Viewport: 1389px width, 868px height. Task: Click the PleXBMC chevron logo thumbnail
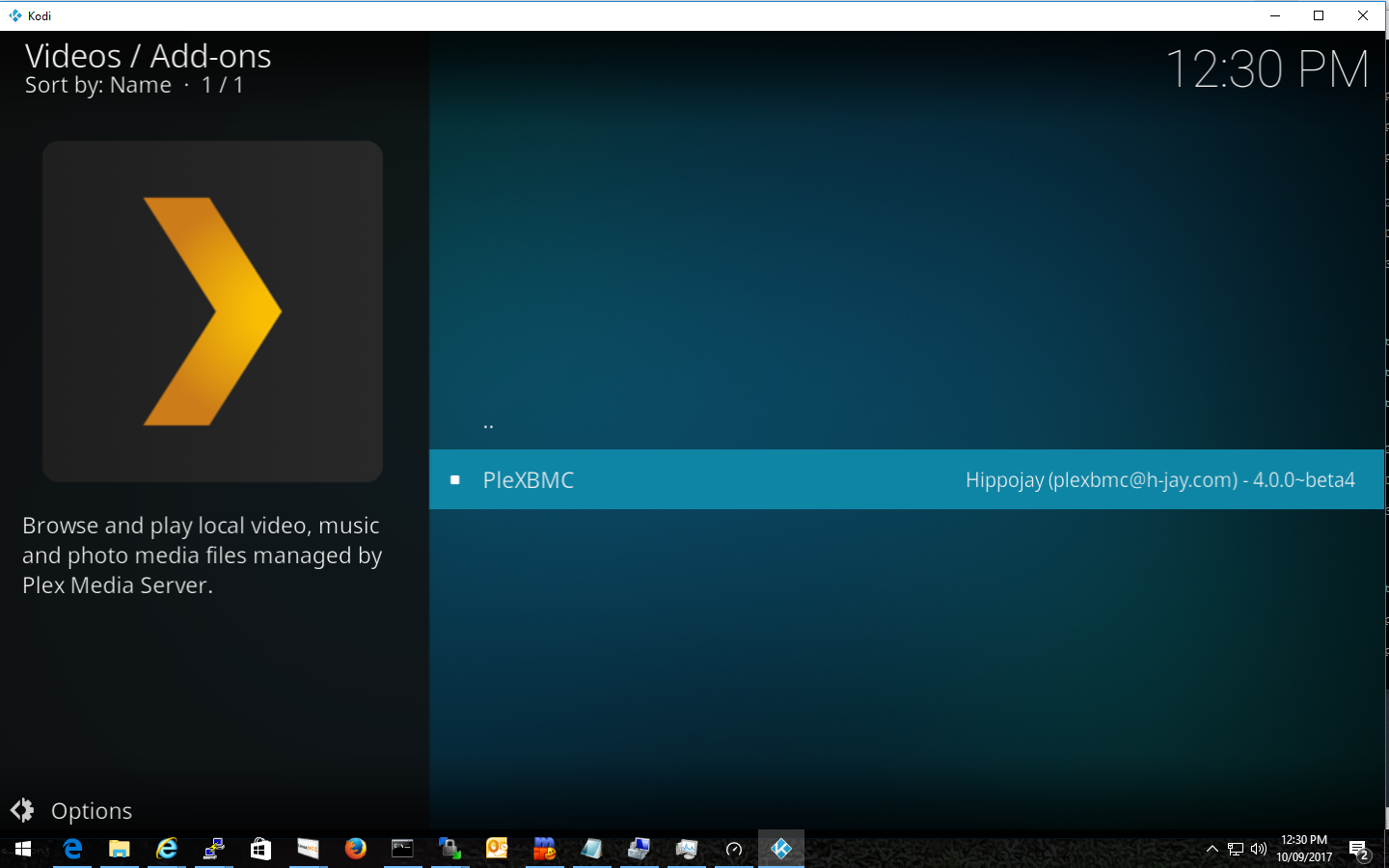pos(212,312)
